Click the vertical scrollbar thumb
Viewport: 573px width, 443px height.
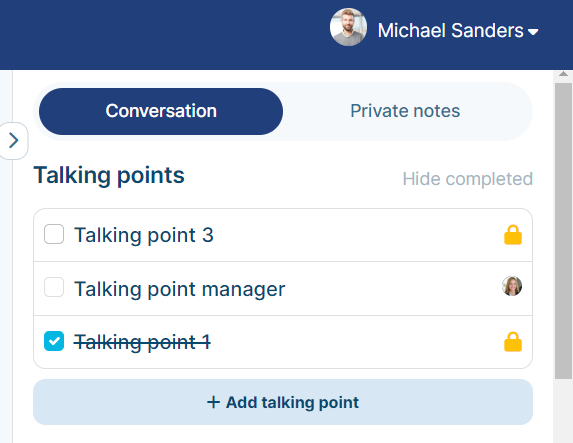pyautogui.click(x=563, y=231)
